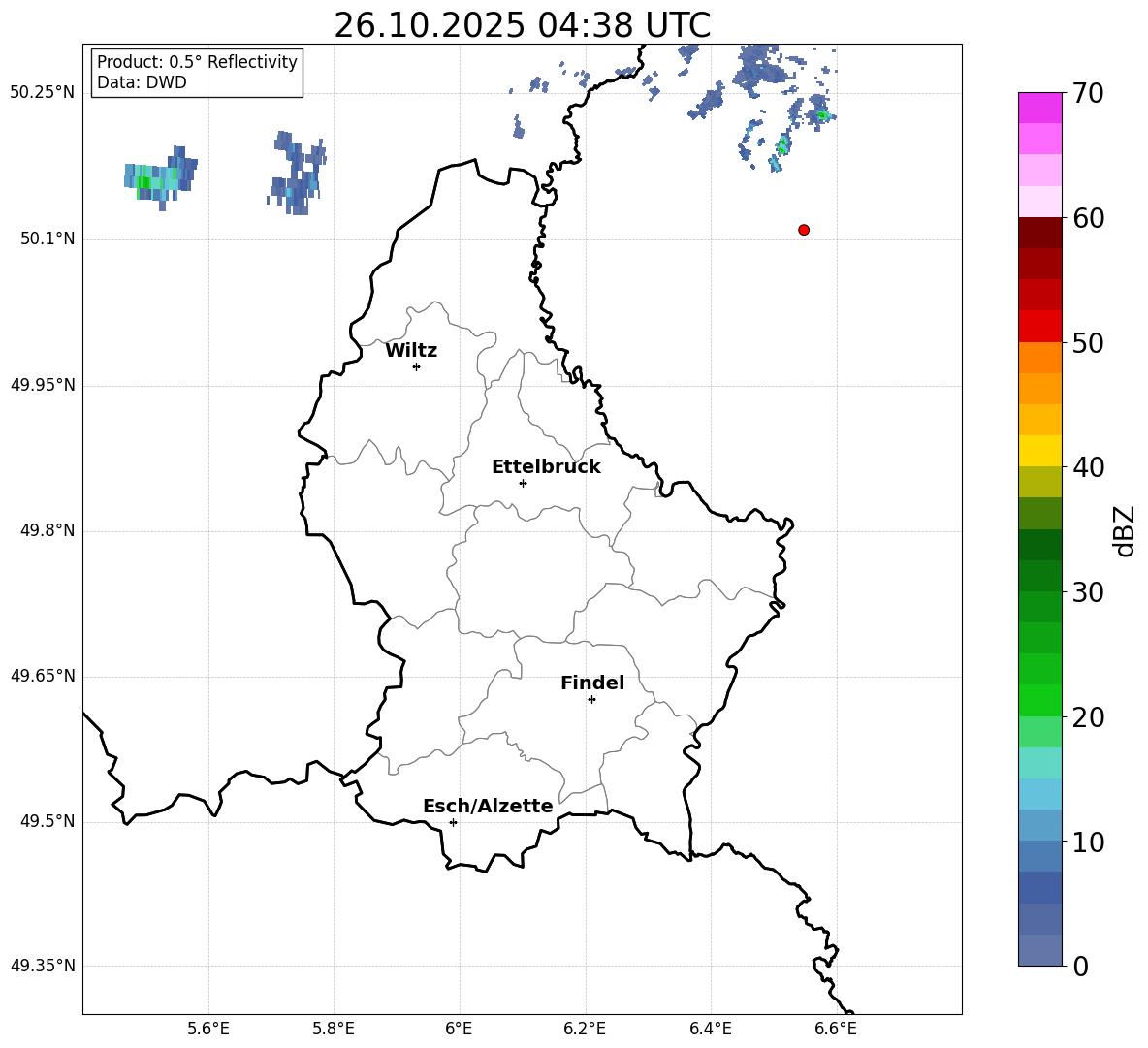Click the 49.95°N latitude label
The width and height of the screenshot is (1148, 1048).
(42, 385)
